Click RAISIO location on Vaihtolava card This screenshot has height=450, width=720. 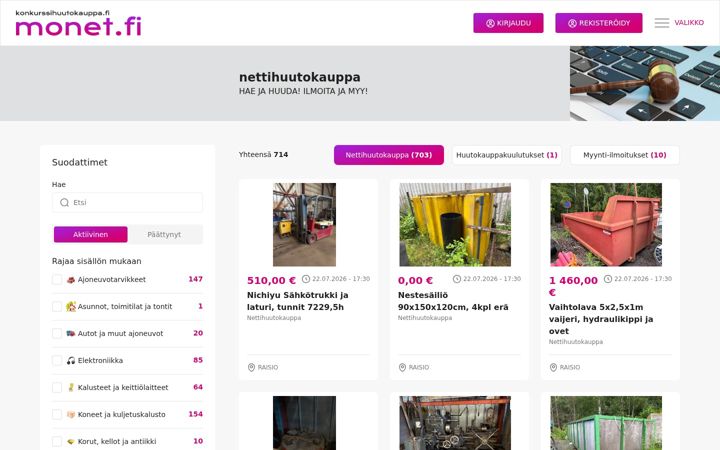pyautogui.click(x=570, y=367)
